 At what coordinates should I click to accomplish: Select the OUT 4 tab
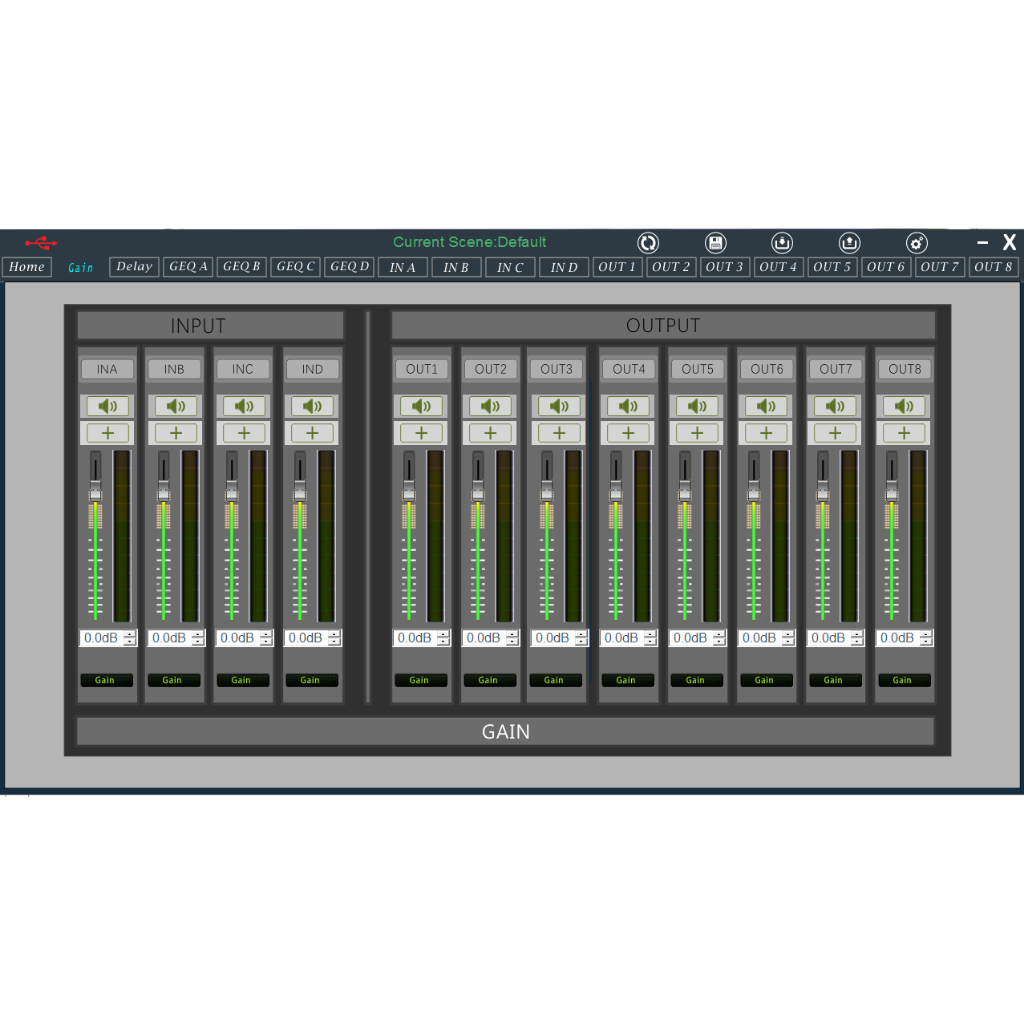click(778, 266)
